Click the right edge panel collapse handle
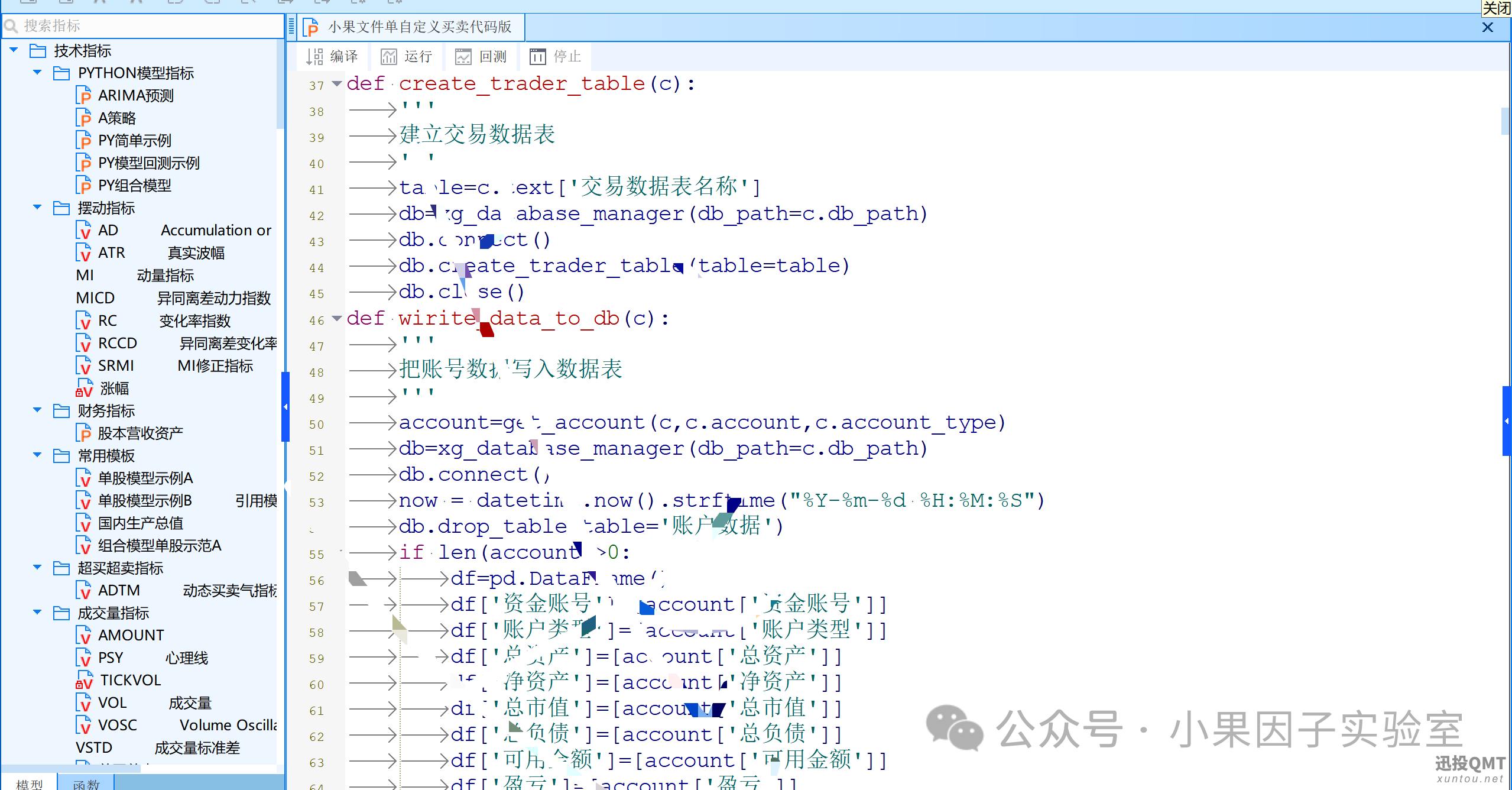The height and width of the screenshot is (790, 1512). (1507, 421)
